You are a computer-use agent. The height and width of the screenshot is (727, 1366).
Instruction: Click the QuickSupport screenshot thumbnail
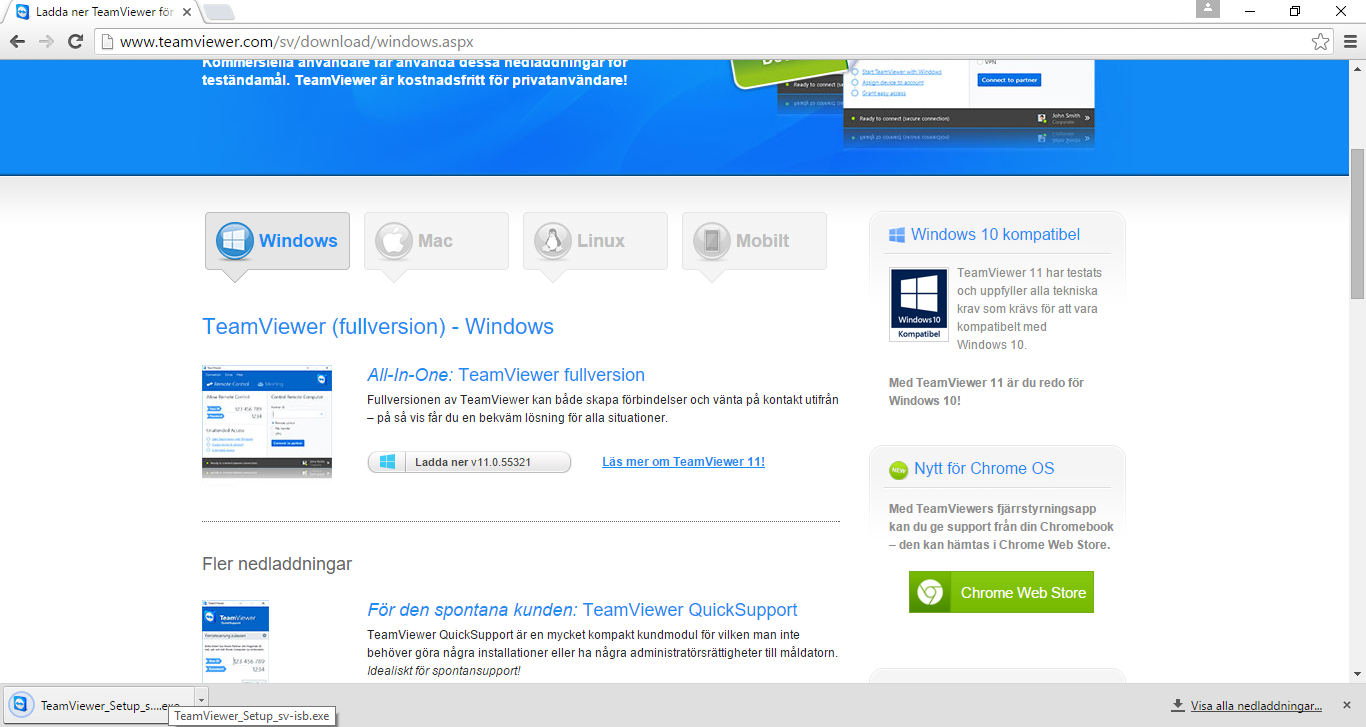pos(235,641)
